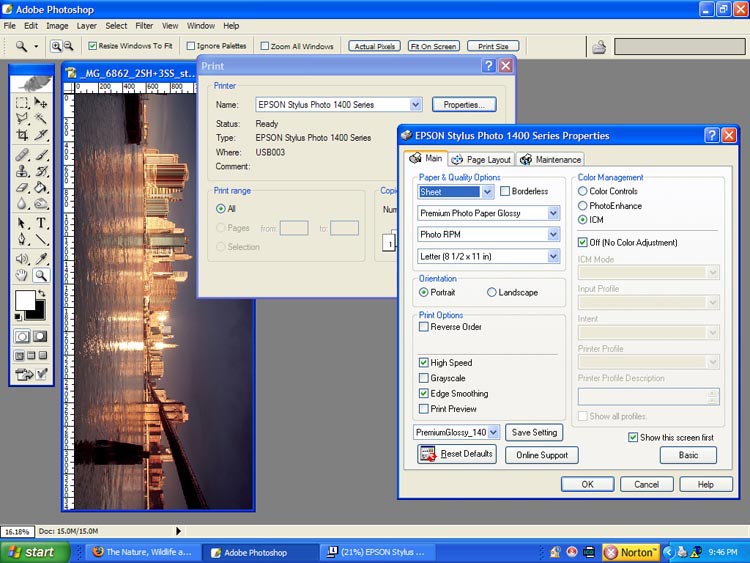Check the Borderless option
This screenshot has height=563, width=750.
point(505,191)
